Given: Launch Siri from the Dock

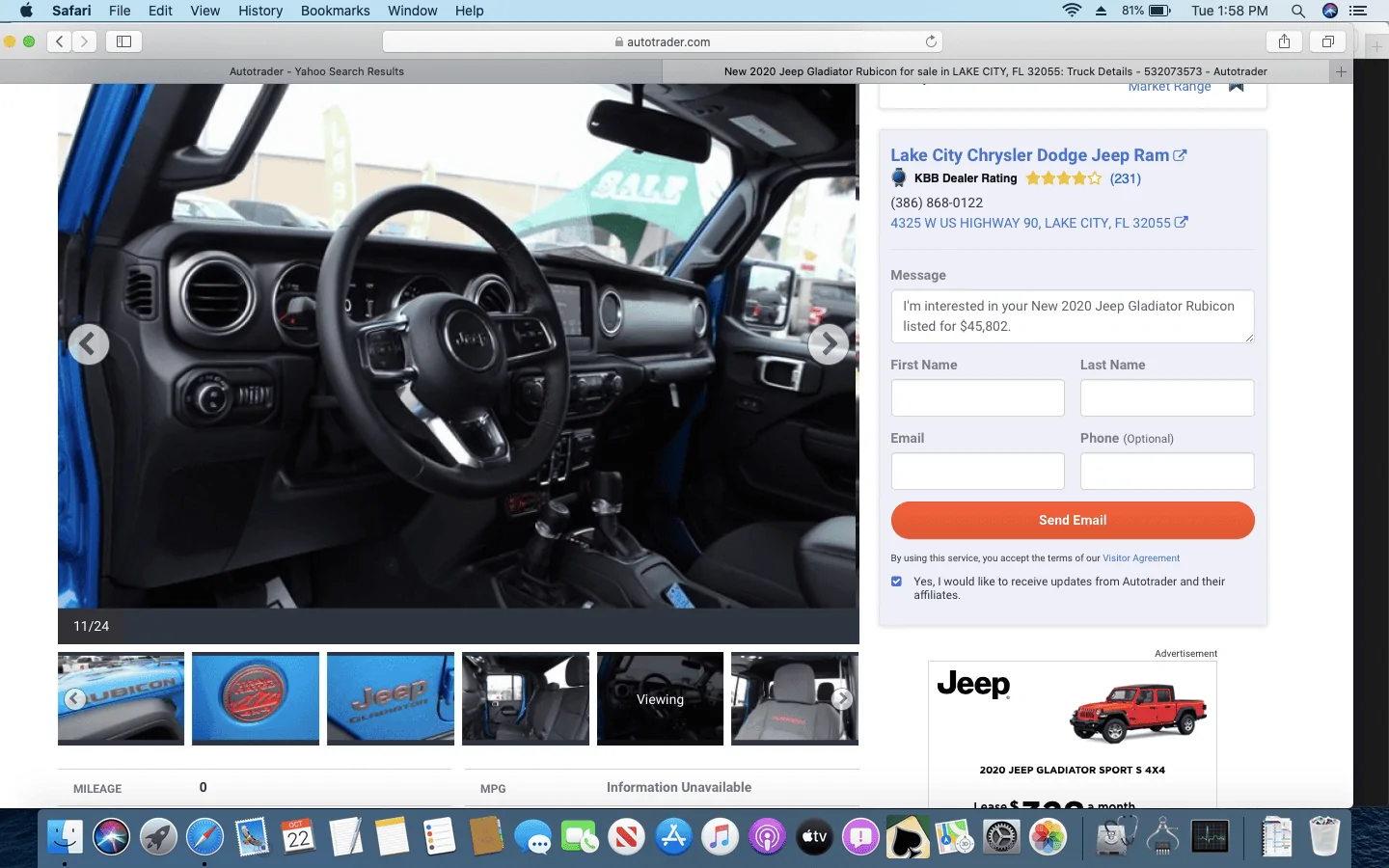Looking at the screenshot, I should (112, 836).
